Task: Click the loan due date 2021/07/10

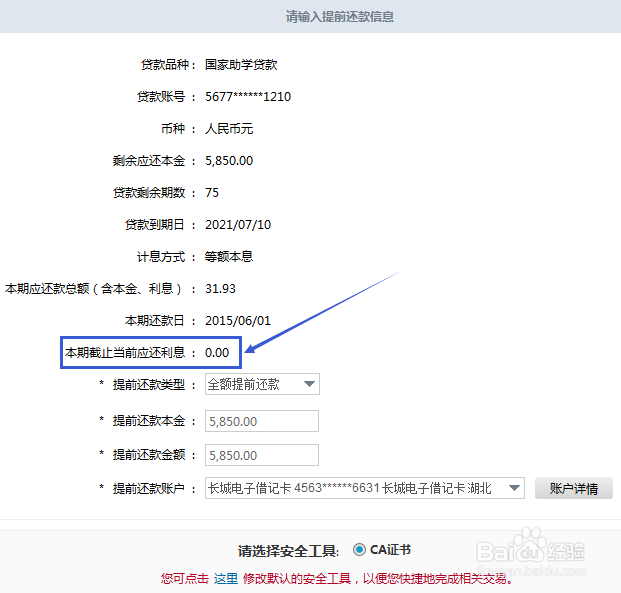Action: (238, 225)
